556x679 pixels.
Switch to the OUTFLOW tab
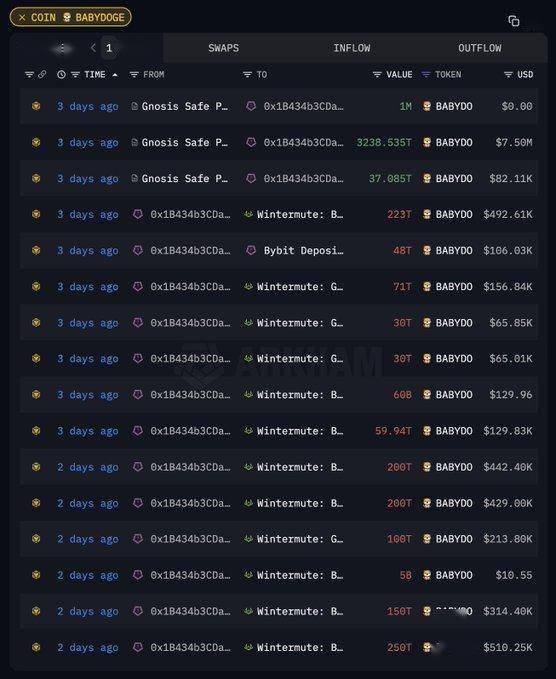point(480,48)
